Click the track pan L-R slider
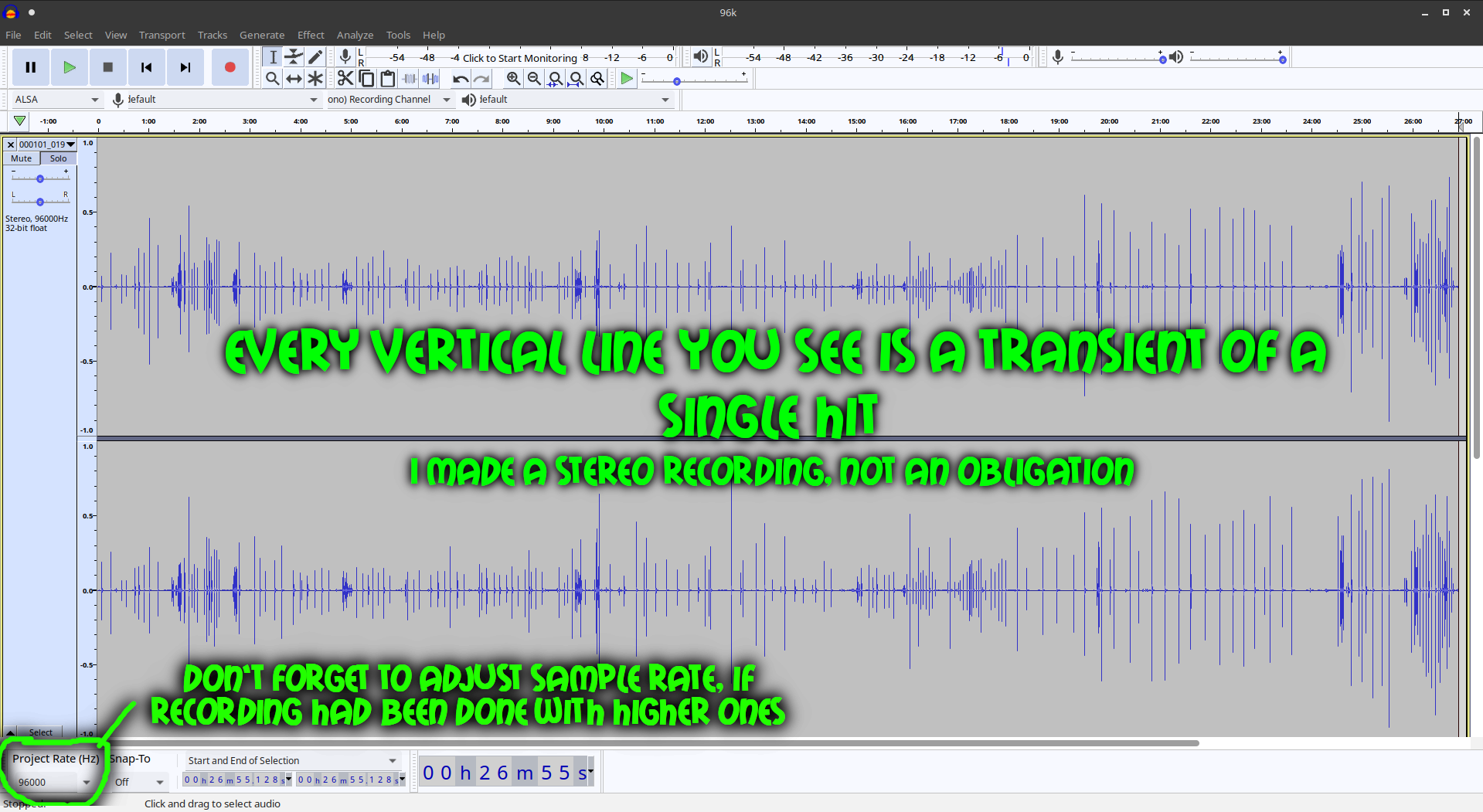This screenshot has height=812, width=1483. [40, 201]
